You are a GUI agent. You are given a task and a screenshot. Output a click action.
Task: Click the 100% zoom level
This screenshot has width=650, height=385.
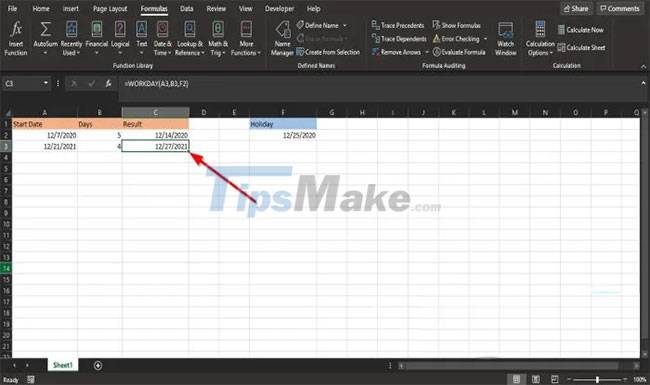[x=639, y=379]
